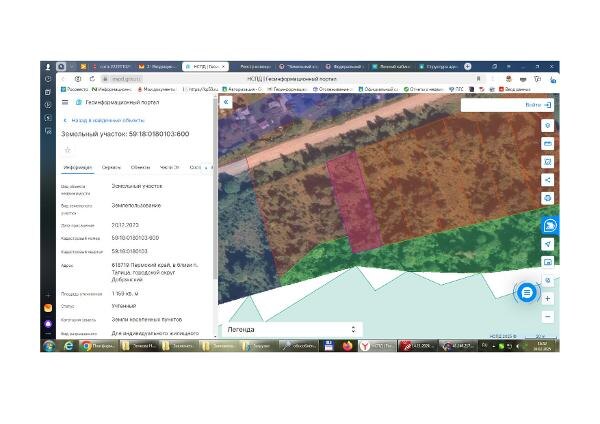Switch to the Сервисы tab
The image size is (600, 424).
click(x=111, y=168)
